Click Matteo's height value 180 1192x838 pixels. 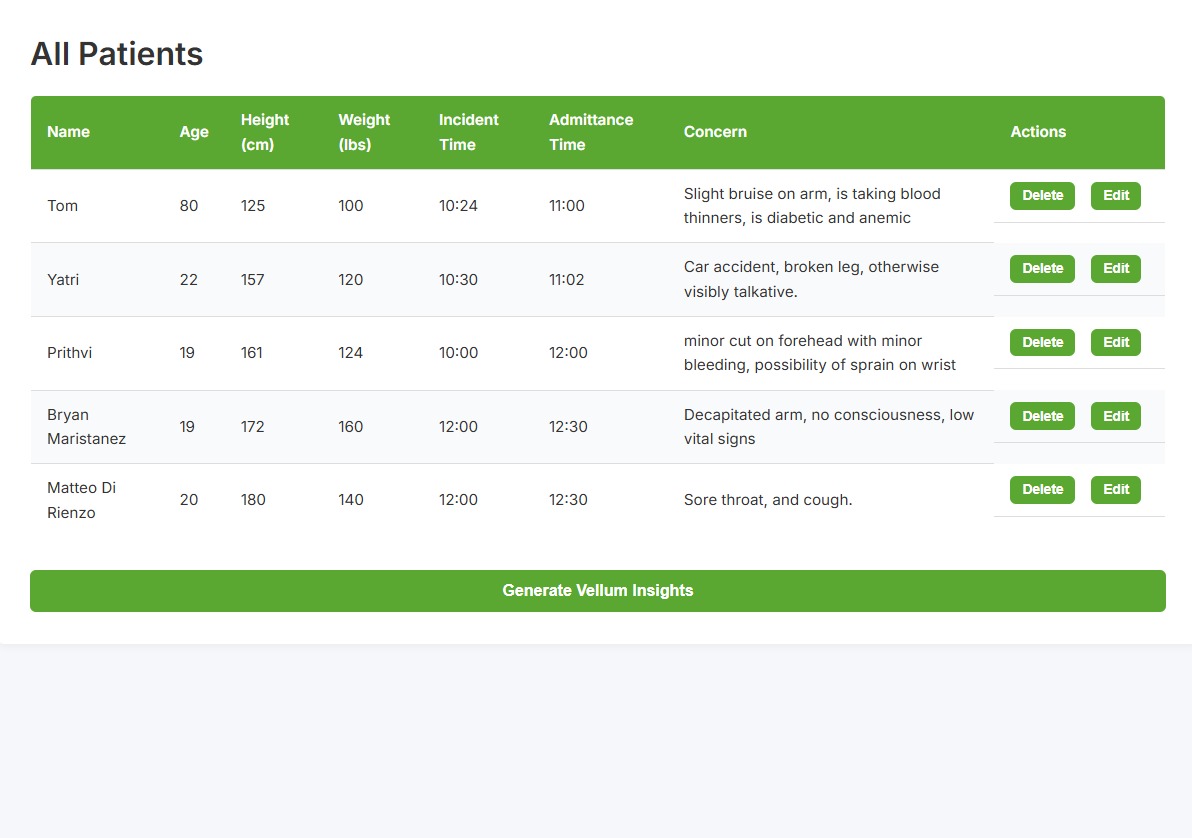(x=253, y=500)
